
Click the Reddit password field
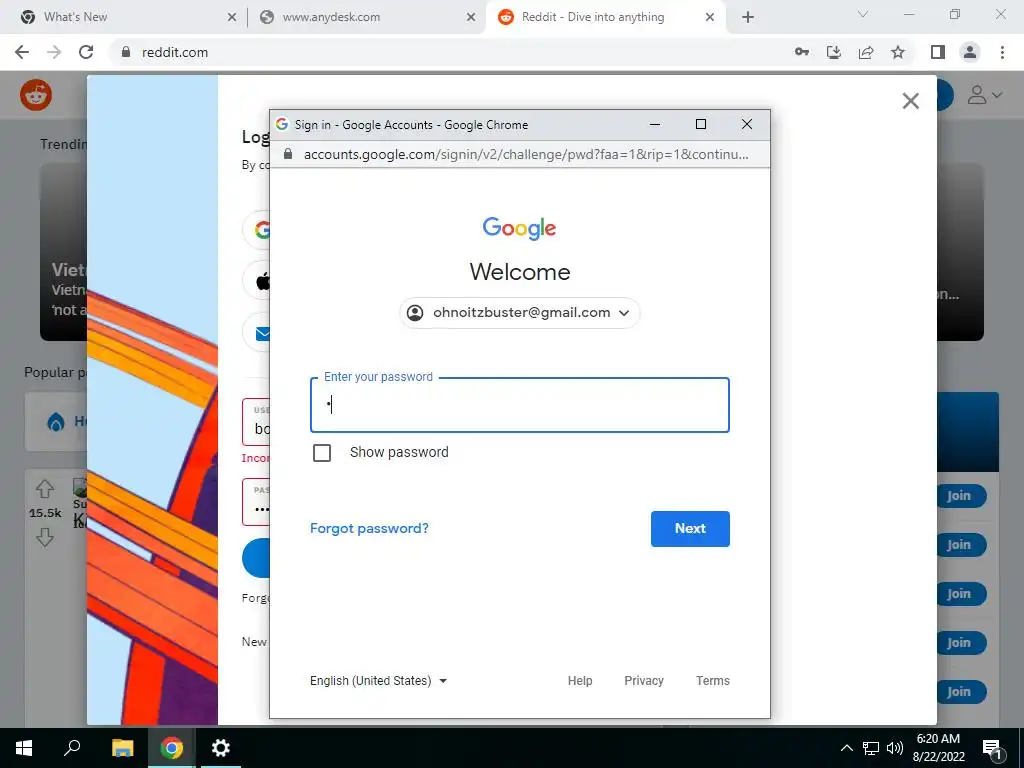point(255,502)
